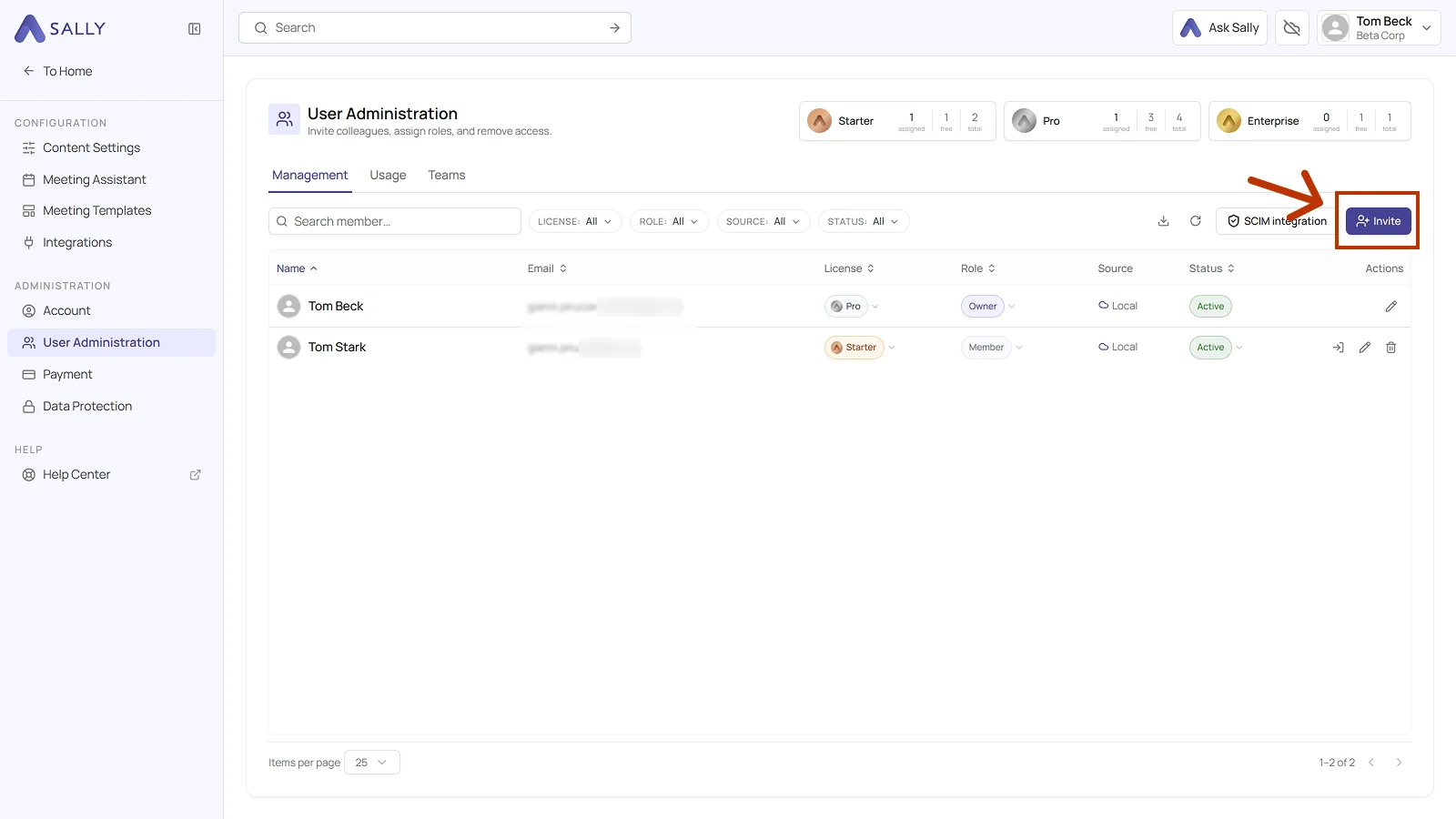The height and width of the screenshot is (819, 1456).
Task: Refresh the member list
Action: [x=1196, y=221]
